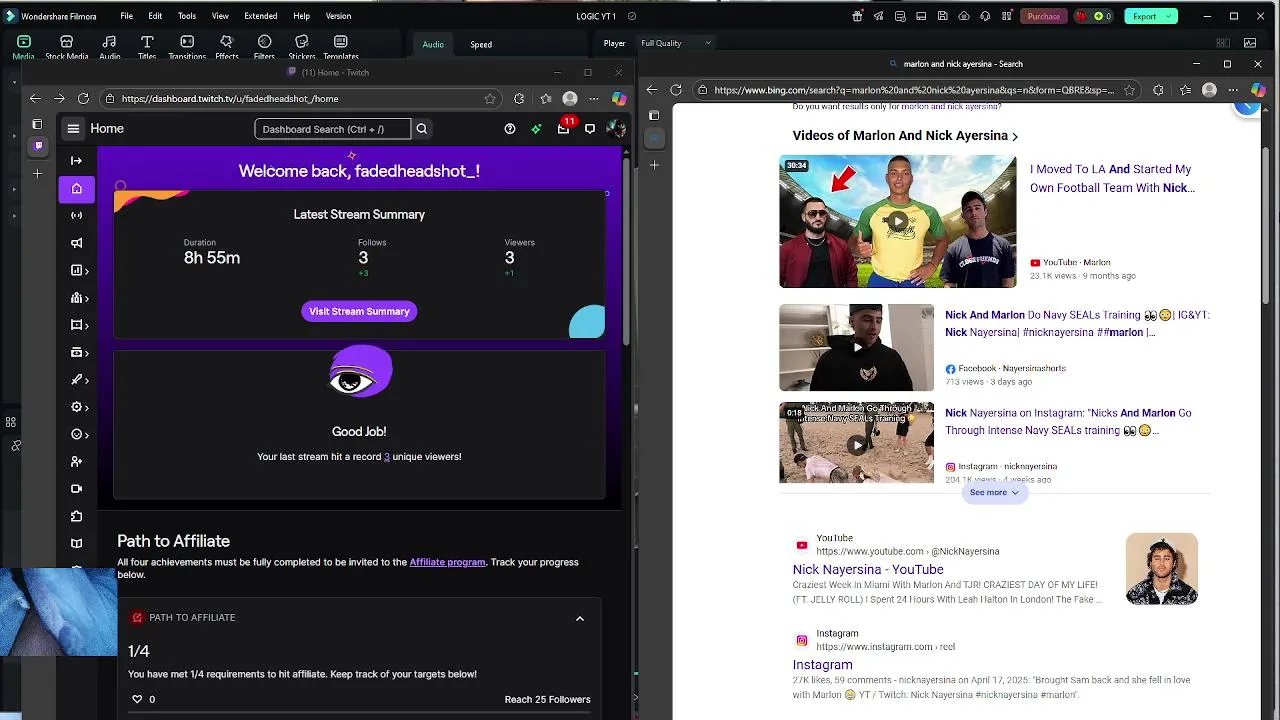Image resolution: width=1280 pixels, height=720 pixels.
Task: Play the 30:34 football team video thumbnail
Action: 897,221
